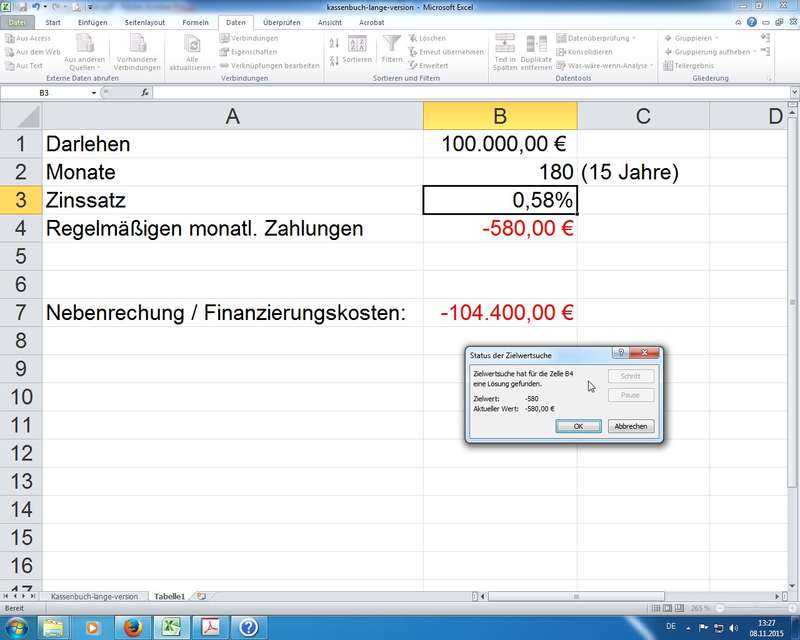
Task: Open the Datei tab
Action: [x=17, y=22]
